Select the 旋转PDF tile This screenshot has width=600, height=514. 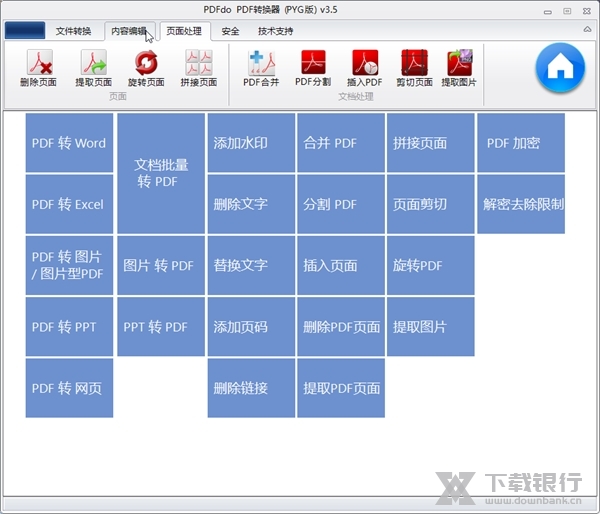pyautogui.click(x=431, y=265)
